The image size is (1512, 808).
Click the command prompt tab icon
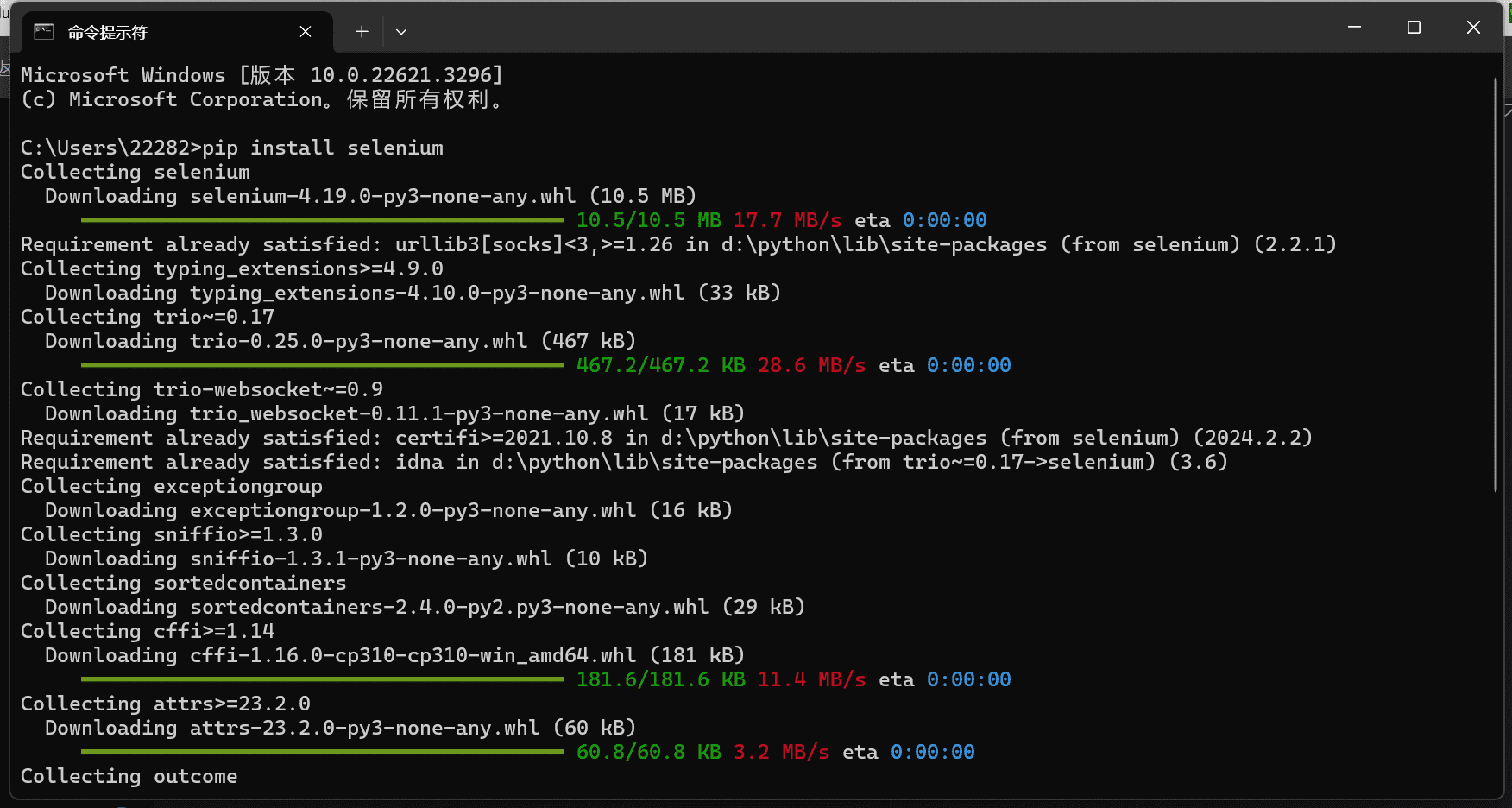pos(43,32)
